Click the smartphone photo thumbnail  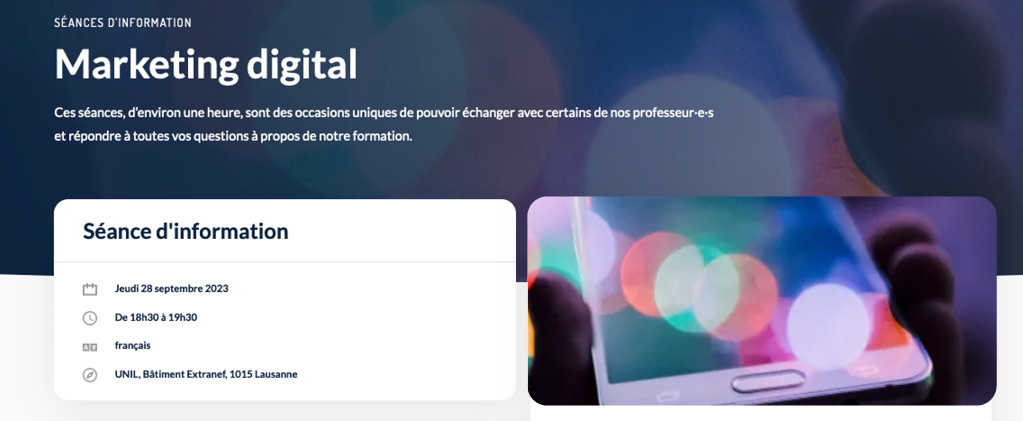click(x=762, y=301)
